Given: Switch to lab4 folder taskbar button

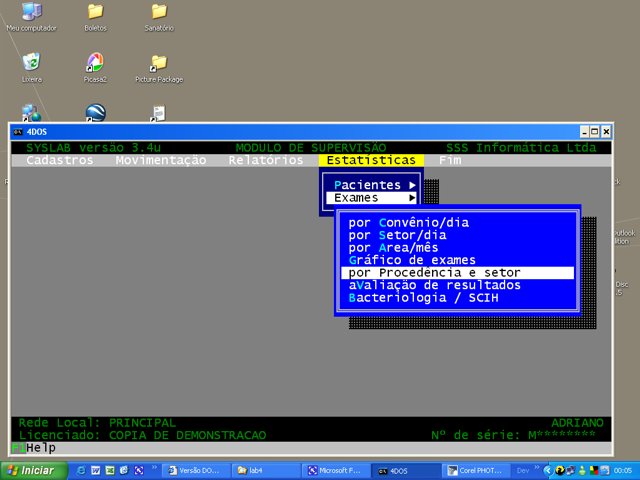Looking at the screenshot, I should [266, 471].
